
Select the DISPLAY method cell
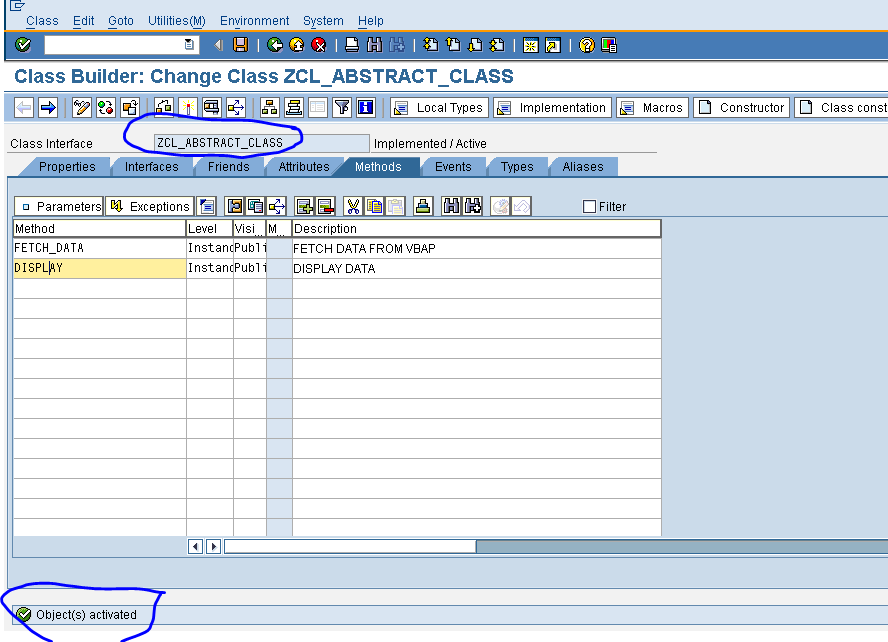click(x=100, y=268)
